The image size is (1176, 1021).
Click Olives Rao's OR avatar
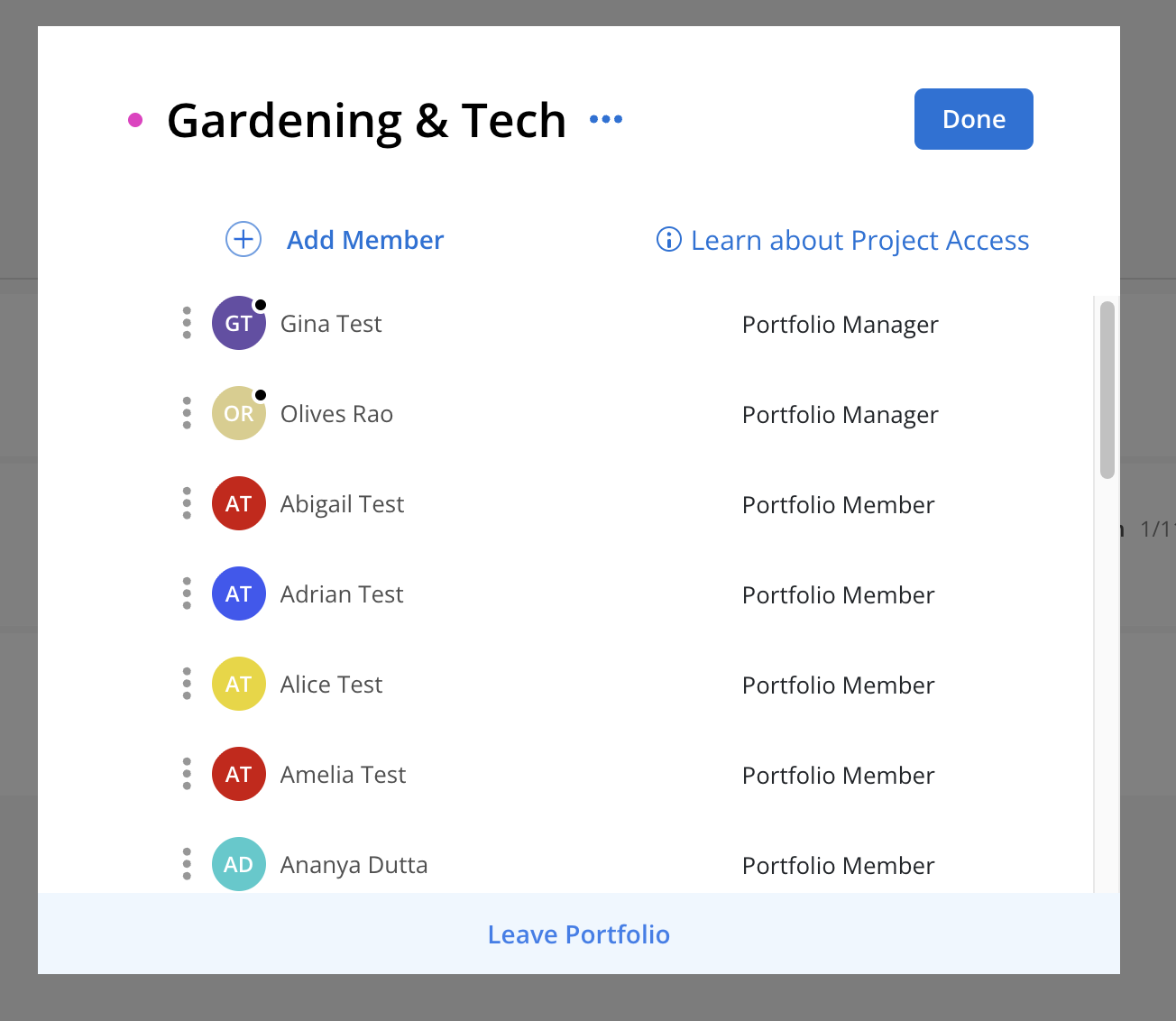tap(238, 413)
